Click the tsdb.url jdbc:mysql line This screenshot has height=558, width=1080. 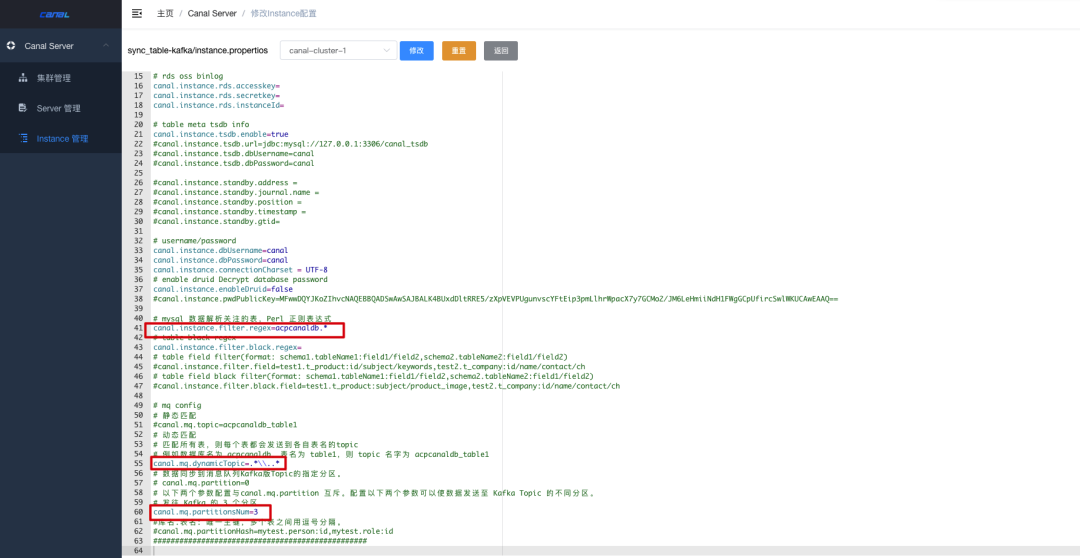pos(291,144)
